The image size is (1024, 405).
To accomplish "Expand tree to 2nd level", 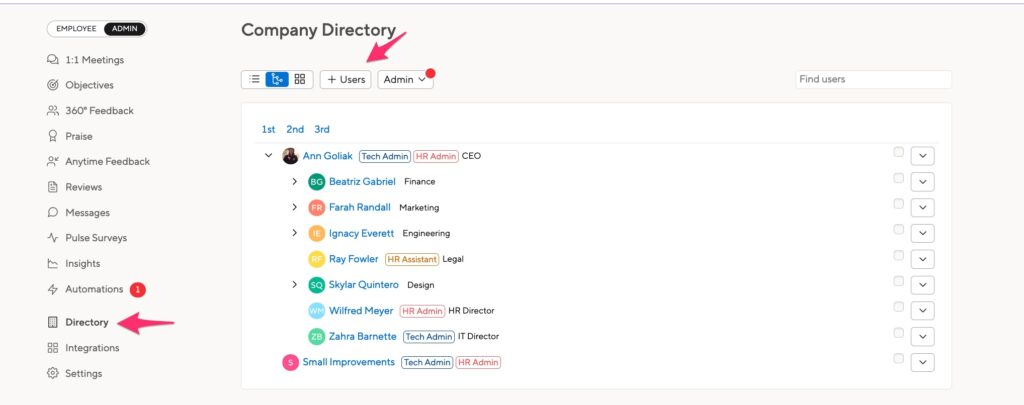I will point(295,129).
